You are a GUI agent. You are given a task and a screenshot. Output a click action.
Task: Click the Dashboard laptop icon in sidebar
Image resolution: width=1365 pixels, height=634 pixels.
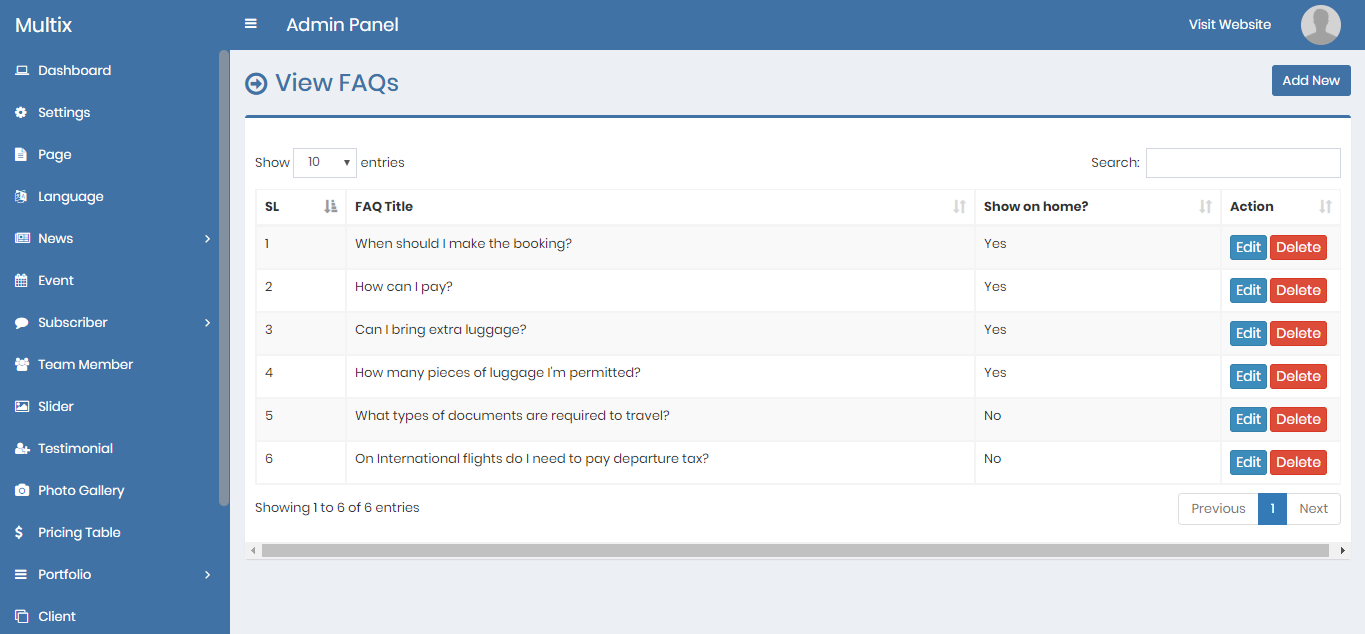21,71
